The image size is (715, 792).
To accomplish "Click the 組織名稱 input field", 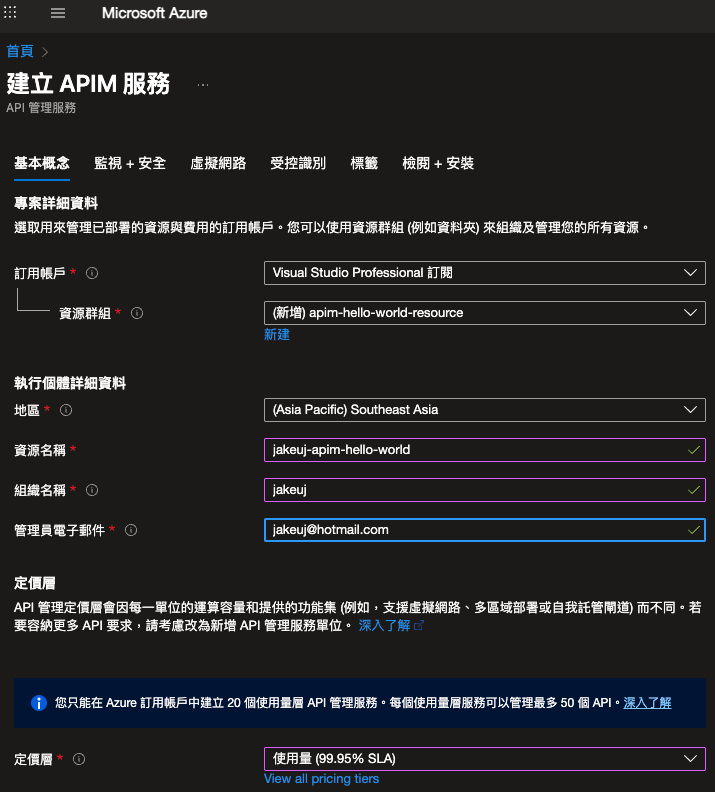I will 485,490.
